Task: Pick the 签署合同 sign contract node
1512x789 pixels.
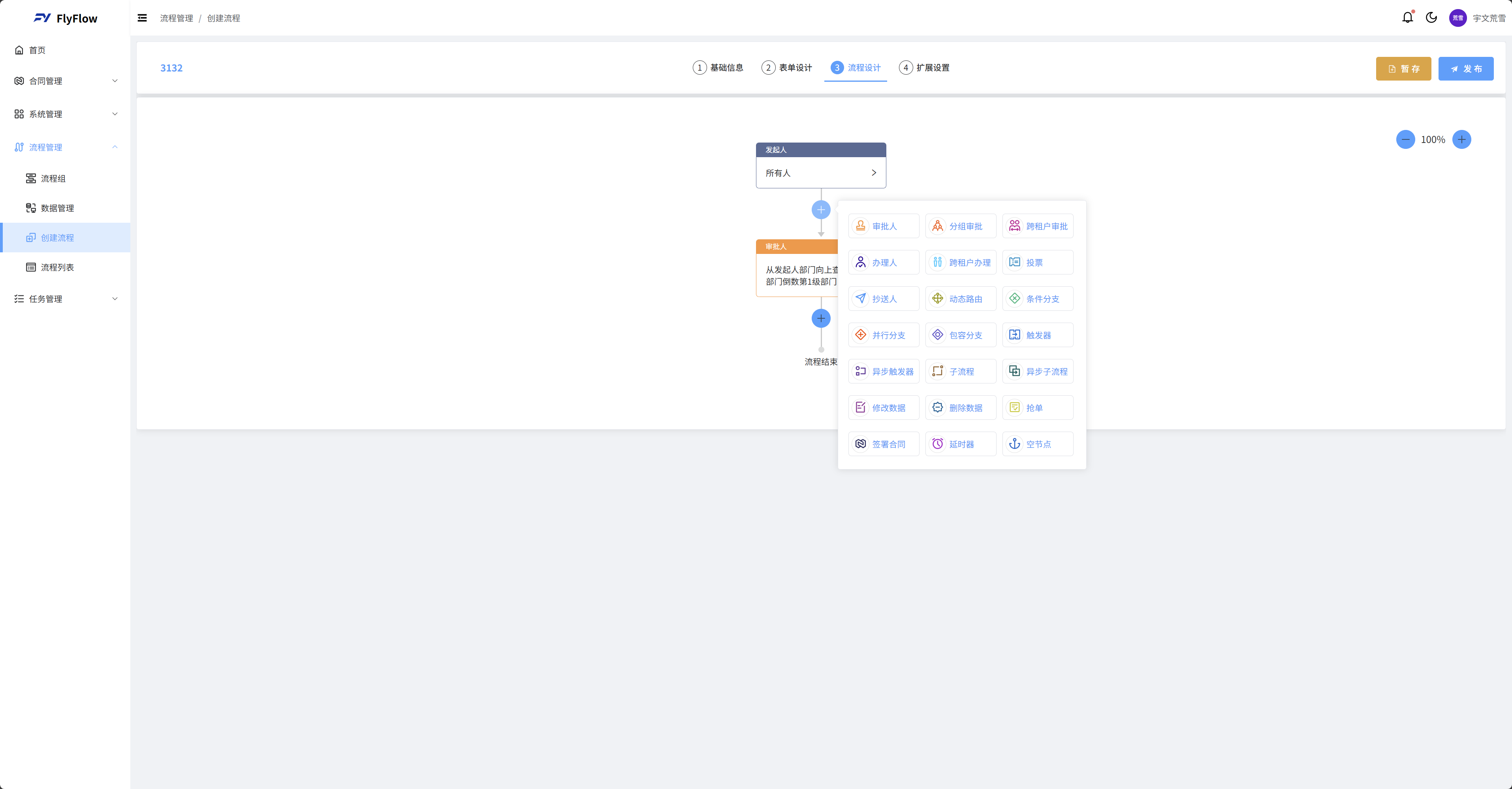Action: pyautogui.click(x=883, y=444)
